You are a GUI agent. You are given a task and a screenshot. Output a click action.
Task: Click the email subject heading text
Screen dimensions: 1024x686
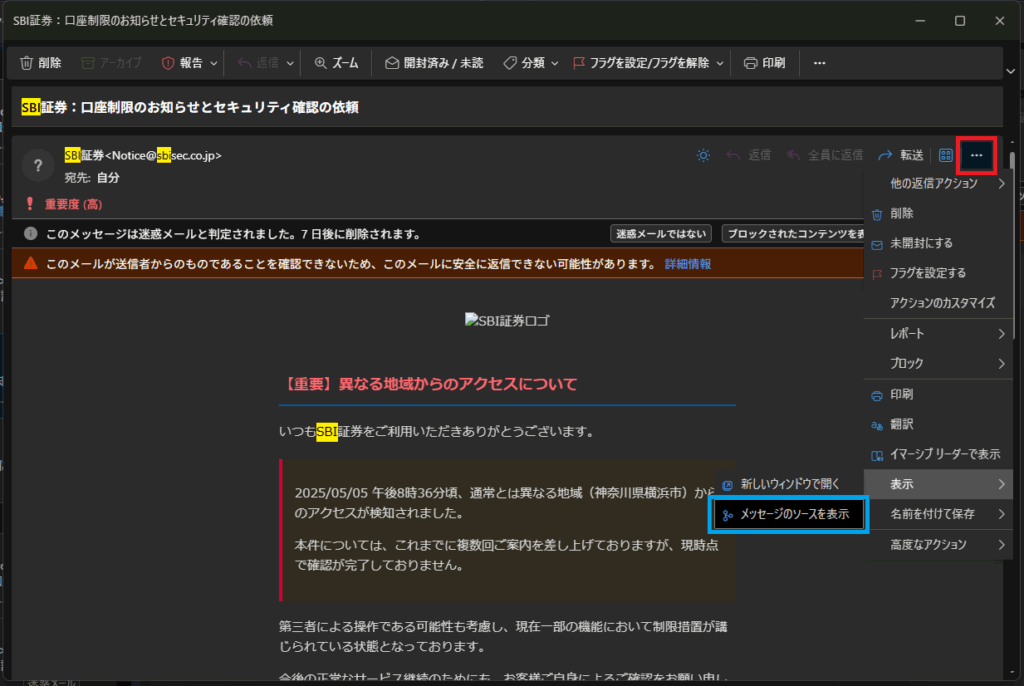pyautogui.click(x=190, y=107)
